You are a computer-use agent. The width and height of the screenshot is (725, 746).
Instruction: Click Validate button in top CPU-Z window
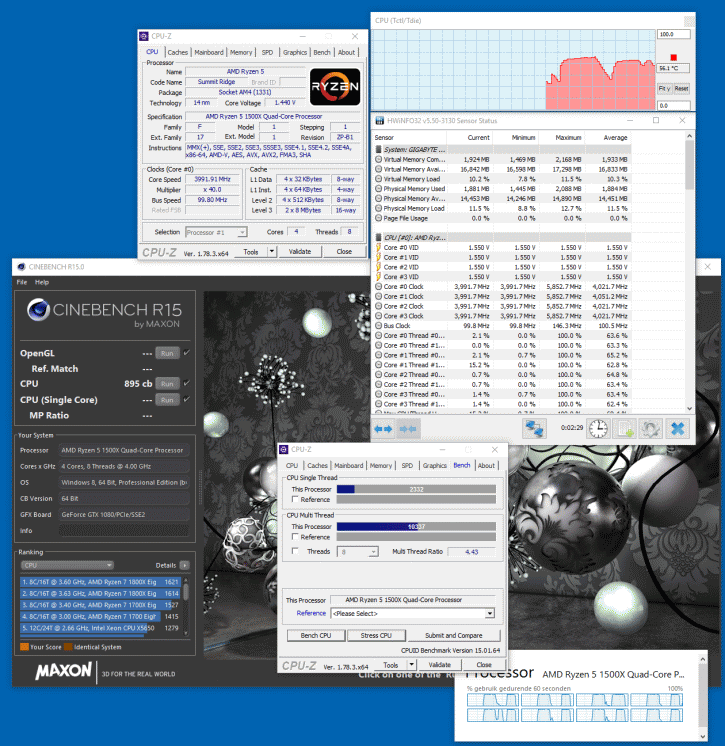(300, 251)
